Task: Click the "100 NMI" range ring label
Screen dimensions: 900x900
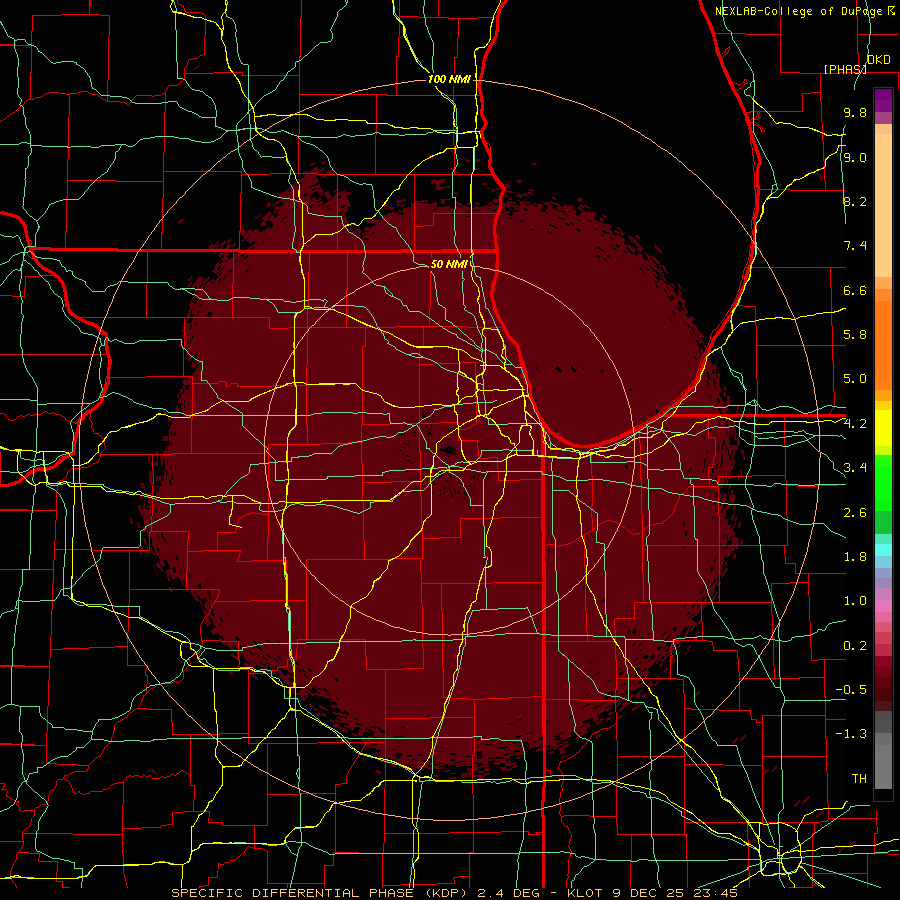Action: 449,79
